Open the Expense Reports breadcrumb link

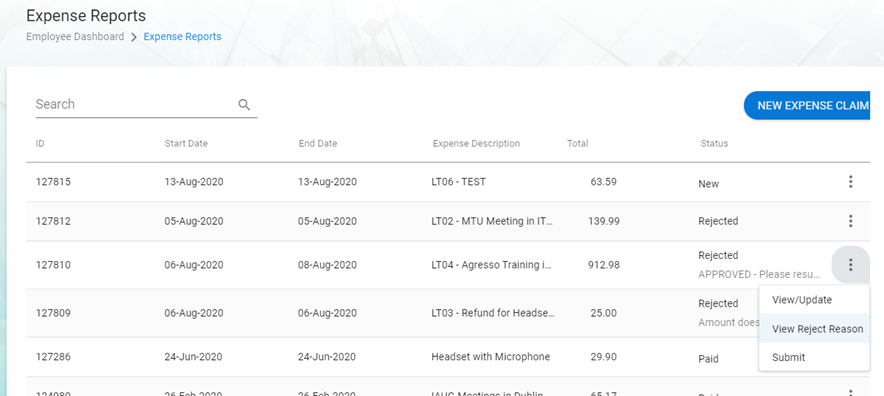click(x=182, y=37)
